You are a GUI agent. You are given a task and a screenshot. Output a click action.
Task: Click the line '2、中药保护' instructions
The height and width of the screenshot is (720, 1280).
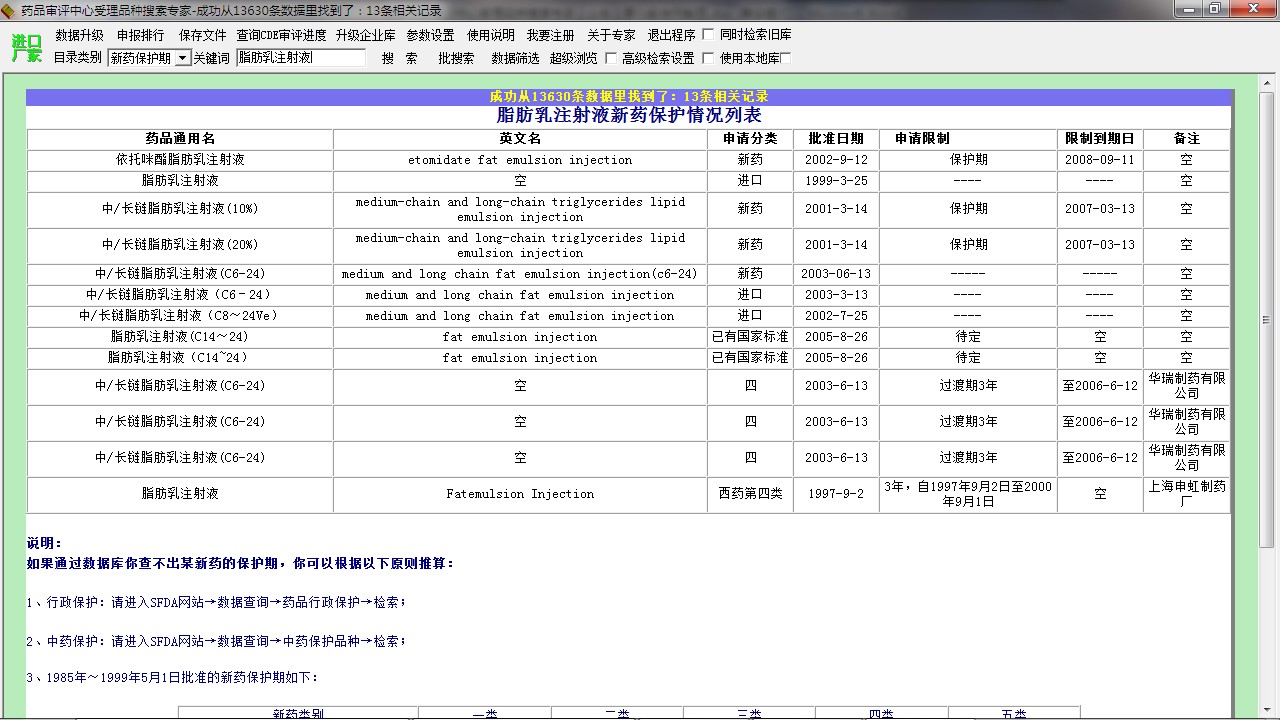(216, 641)
